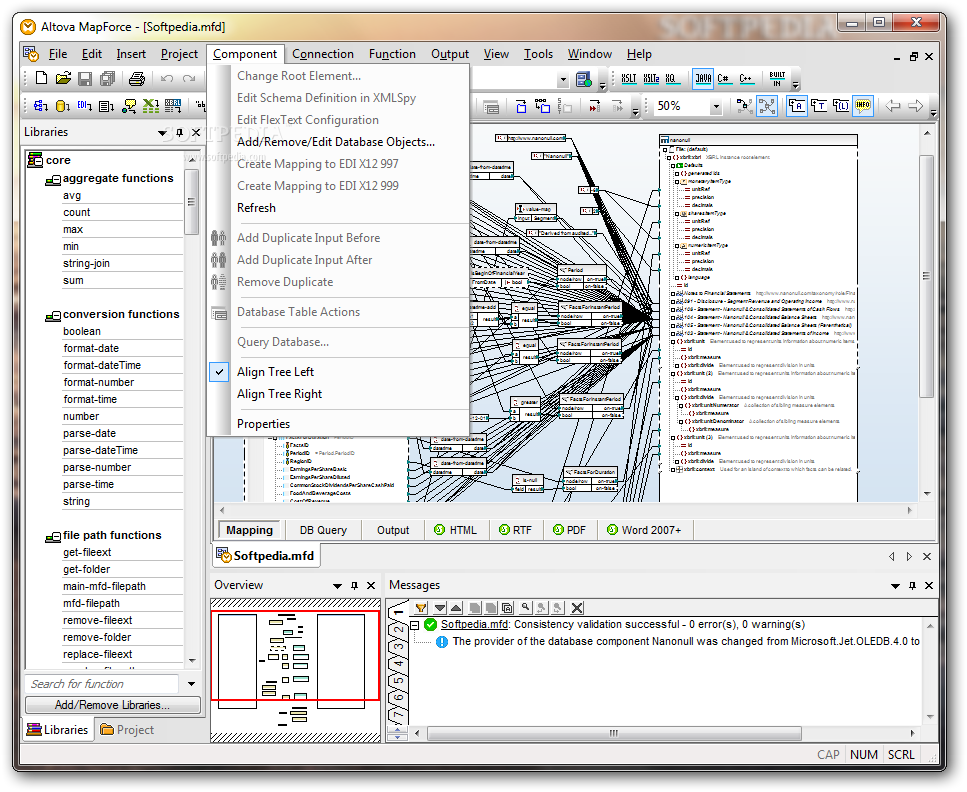Open Libraries panel options dropdown arrow
This screenshot has width=967, height=792.
pos(162,133)
